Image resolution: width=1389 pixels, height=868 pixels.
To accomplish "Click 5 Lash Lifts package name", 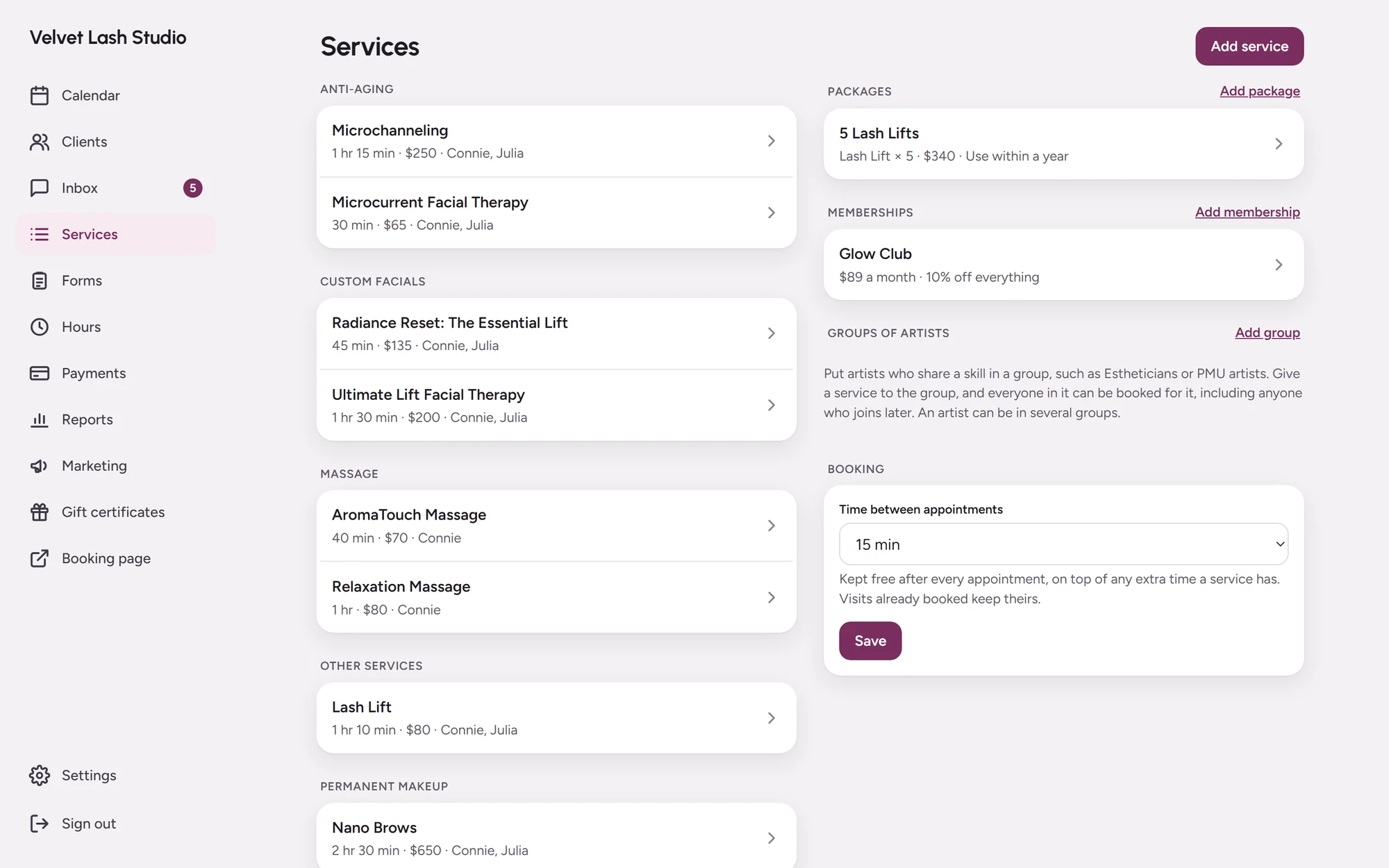I will 879,133.
